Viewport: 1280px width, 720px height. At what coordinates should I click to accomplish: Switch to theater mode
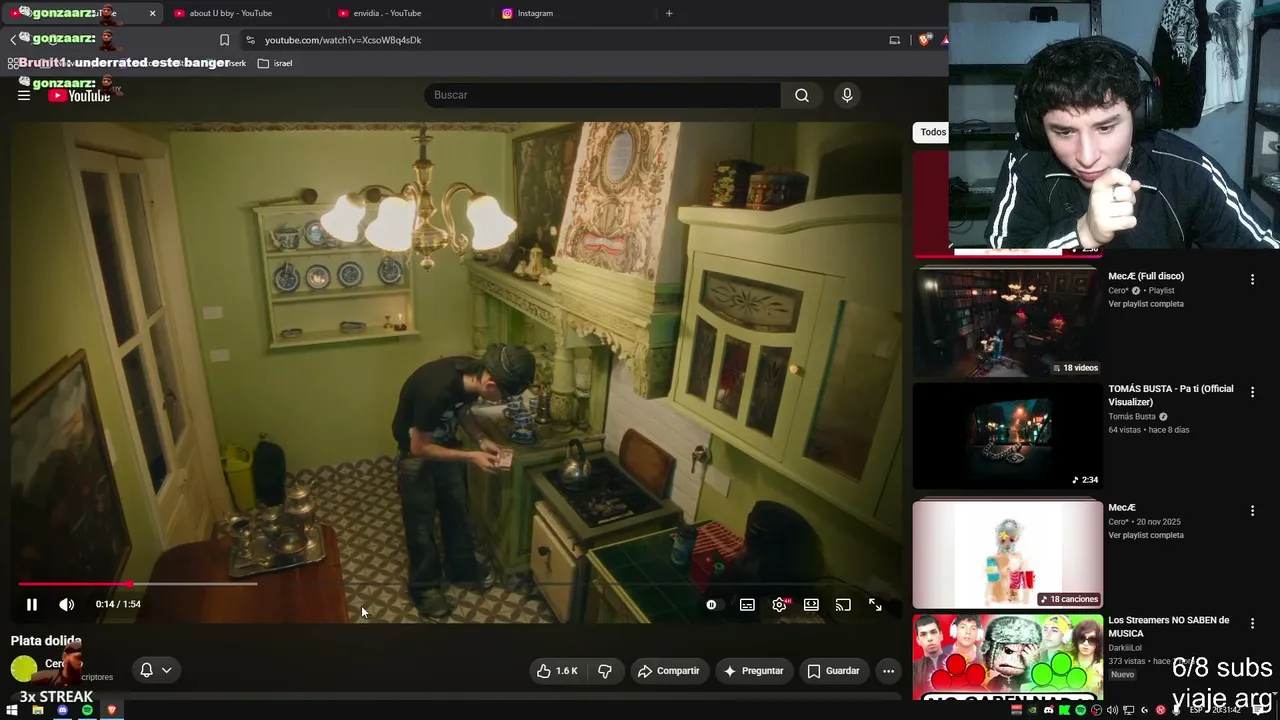(x=811, y=605)
